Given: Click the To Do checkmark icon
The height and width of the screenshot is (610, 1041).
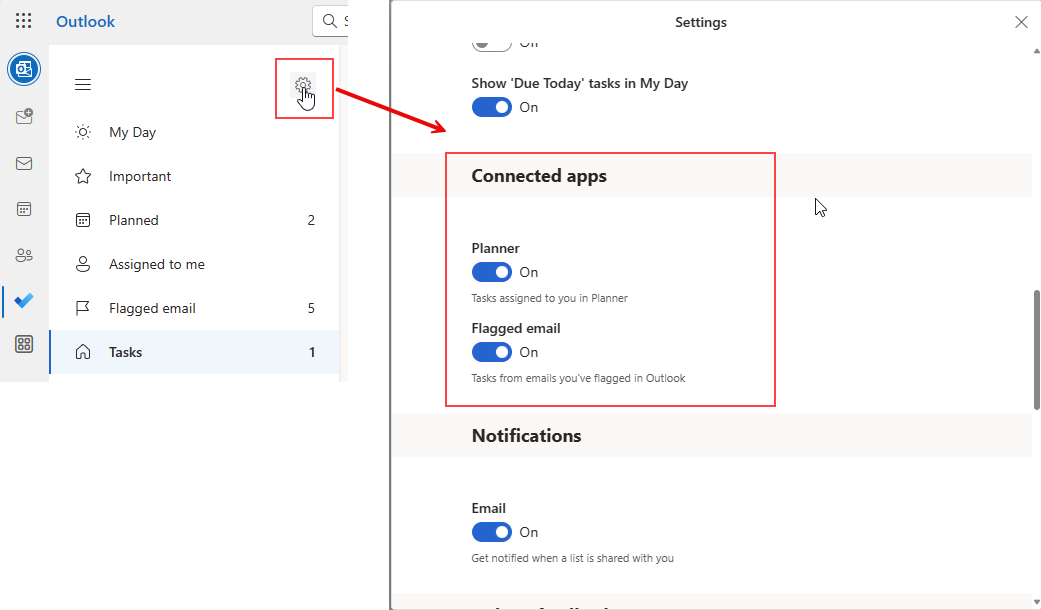Looking at the screenshot, I should click(x=23, y=300).
